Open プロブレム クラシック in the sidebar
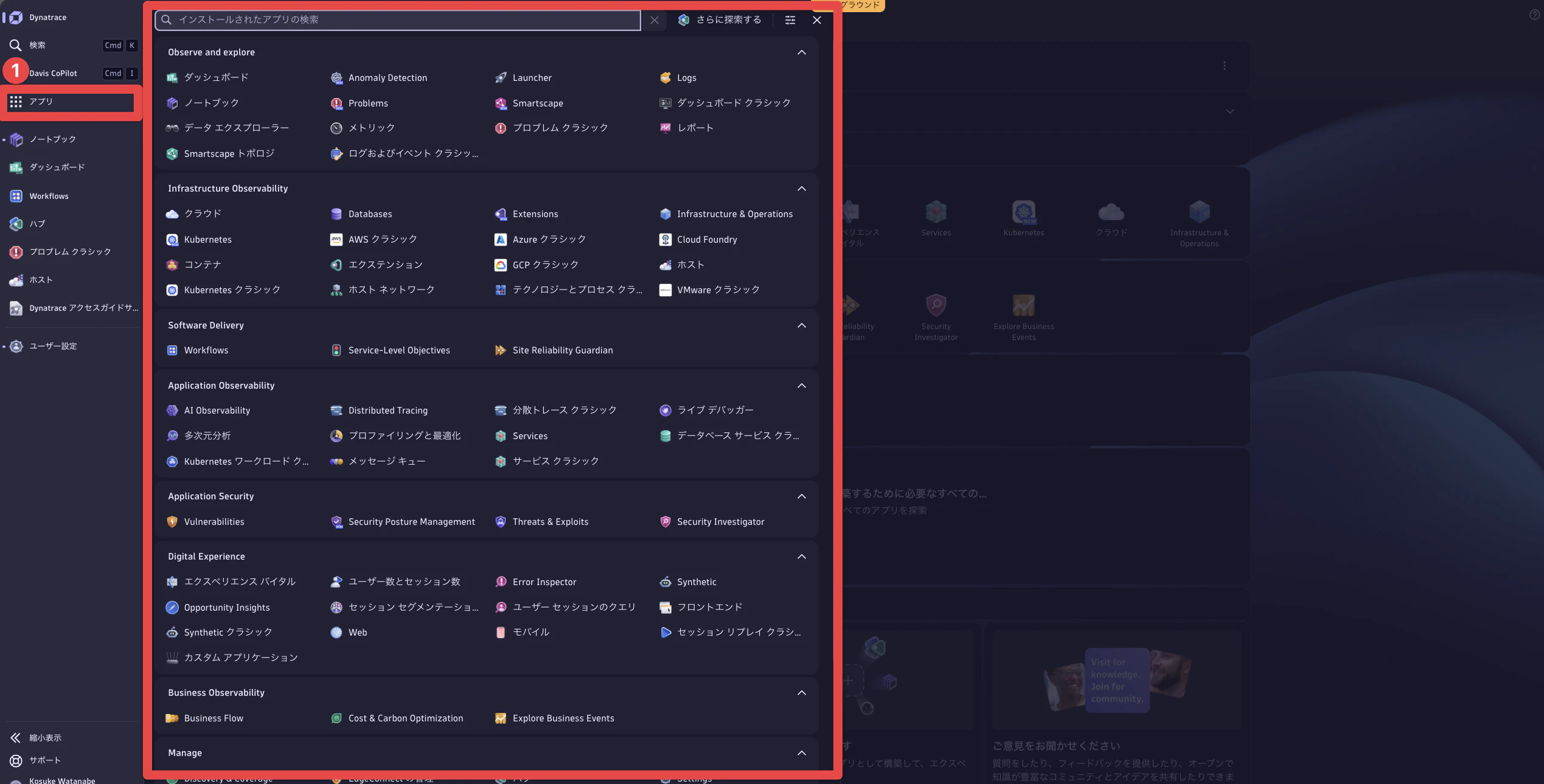The image size is (1544, 784). (72, 252)
